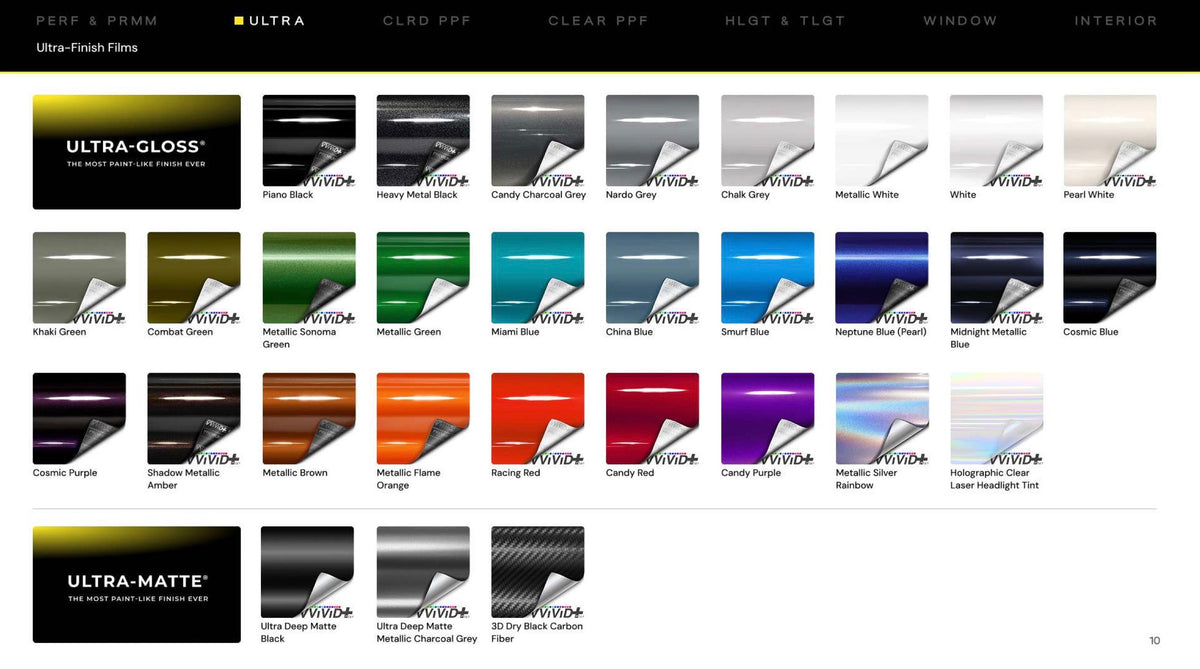Select the 3D Dry Black Carbon Fiber swatch
The height and width of the screenshot is (669, 1200).
pos(538,572)
